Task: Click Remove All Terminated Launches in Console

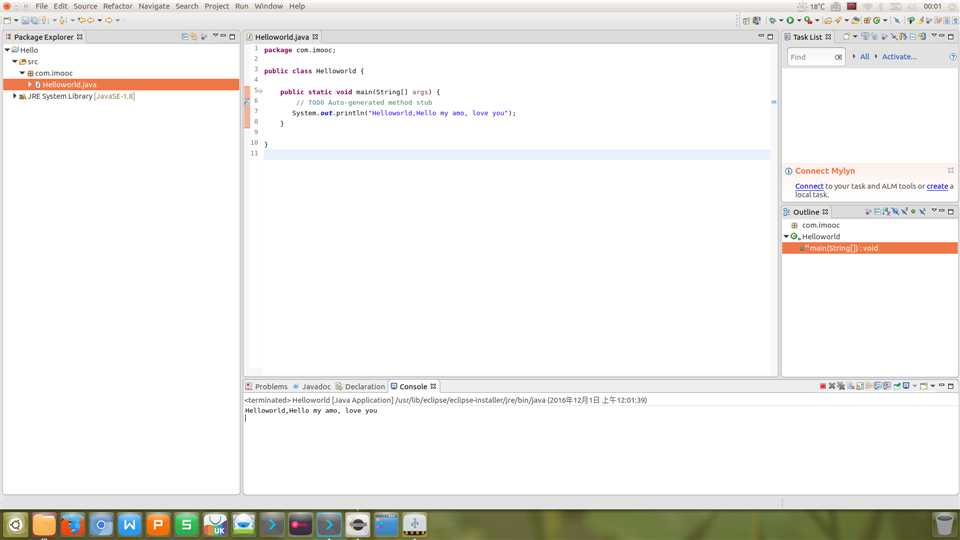Action: click(841, 386)
